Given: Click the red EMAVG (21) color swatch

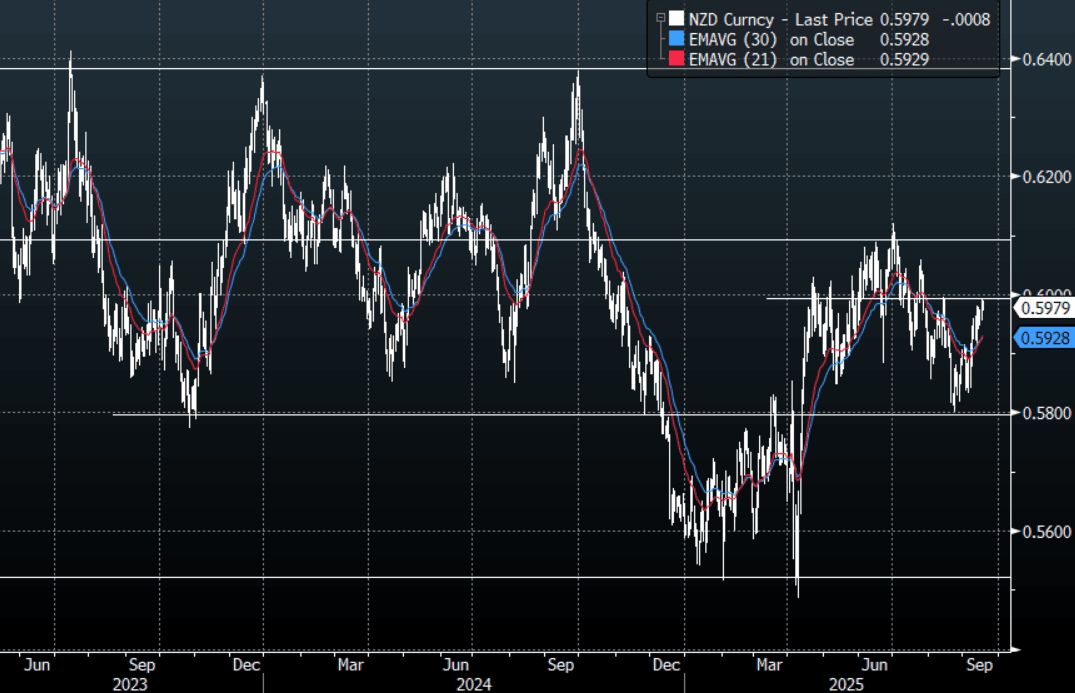Looking at the screenshot, I should (677, 60).
